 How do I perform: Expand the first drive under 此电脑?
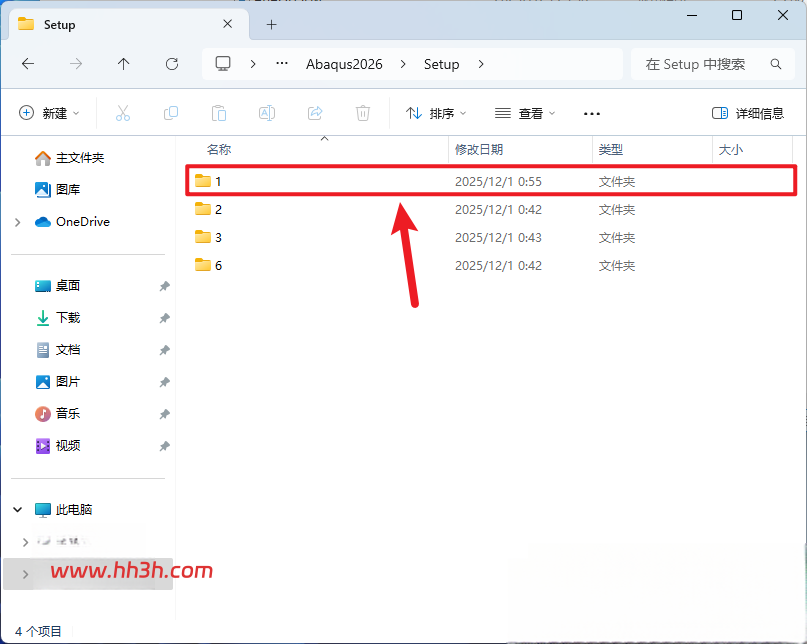tap(25, 542)
